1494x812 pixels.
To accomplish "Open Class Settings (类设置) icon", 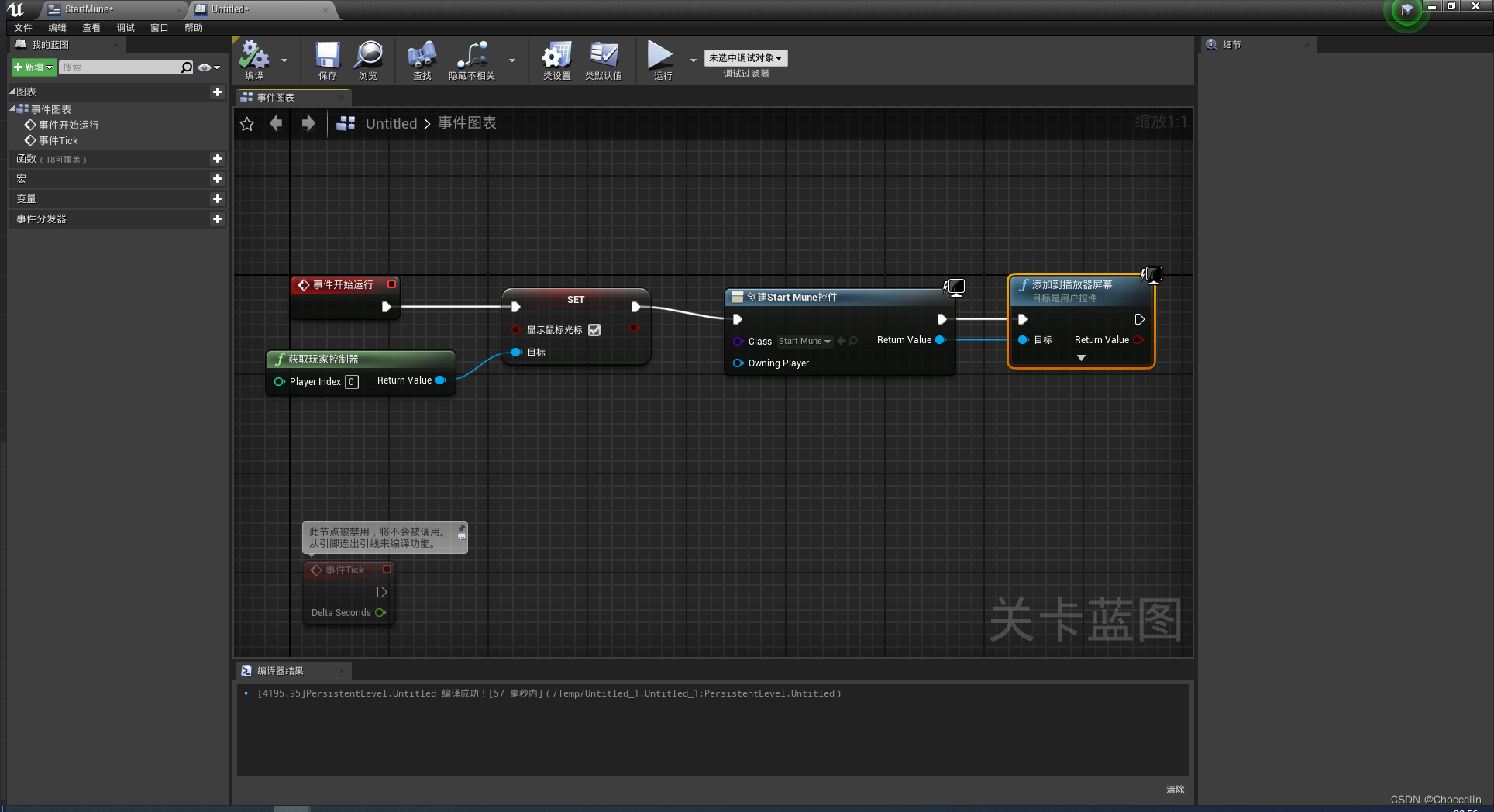I will 556,60.
